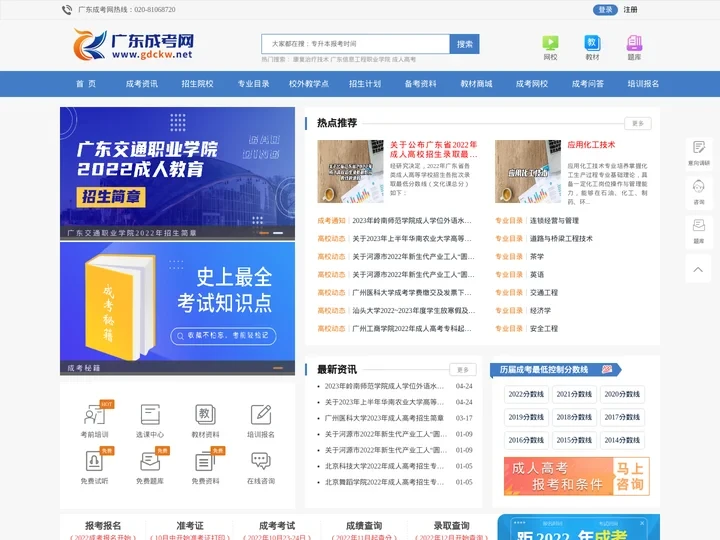Click the 广东交通职业学院 招生简章 banner
This screenshot has width=720, height=540.
tap(177, 174)
